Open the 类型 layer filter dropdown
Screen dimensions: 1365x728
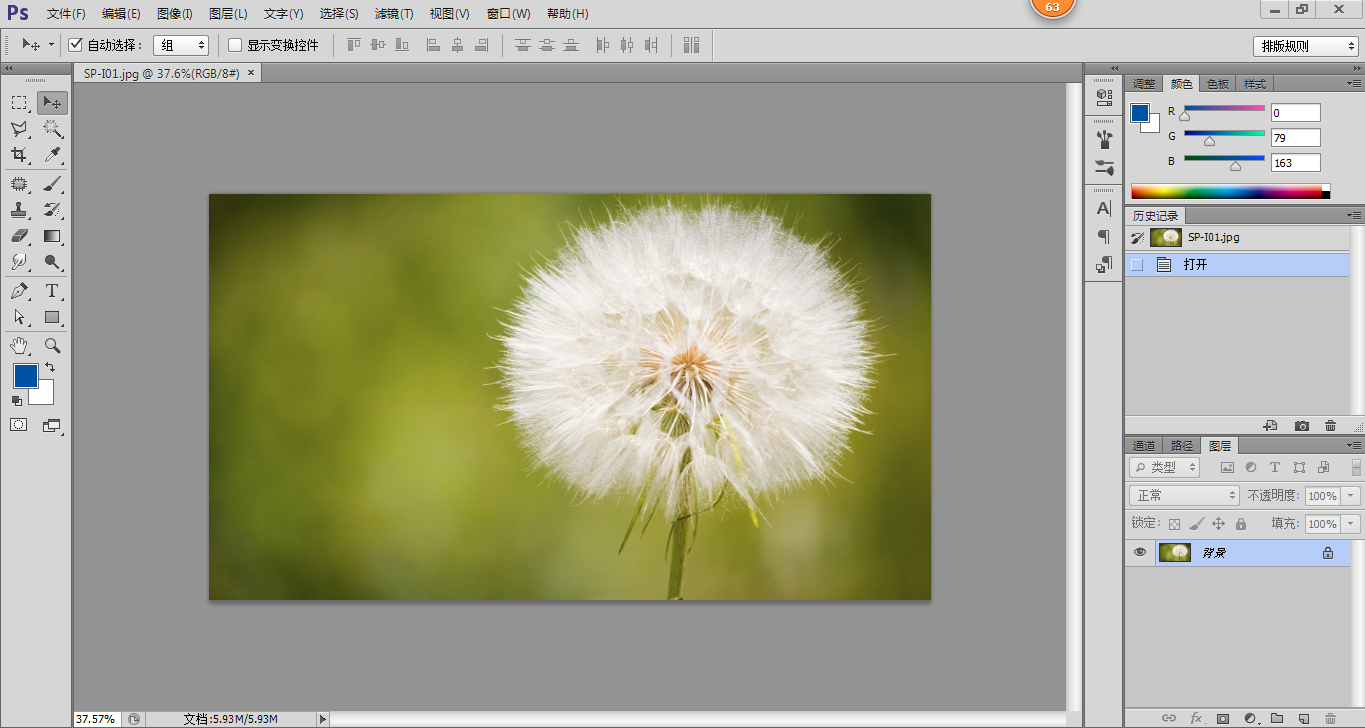[1165, 467]
